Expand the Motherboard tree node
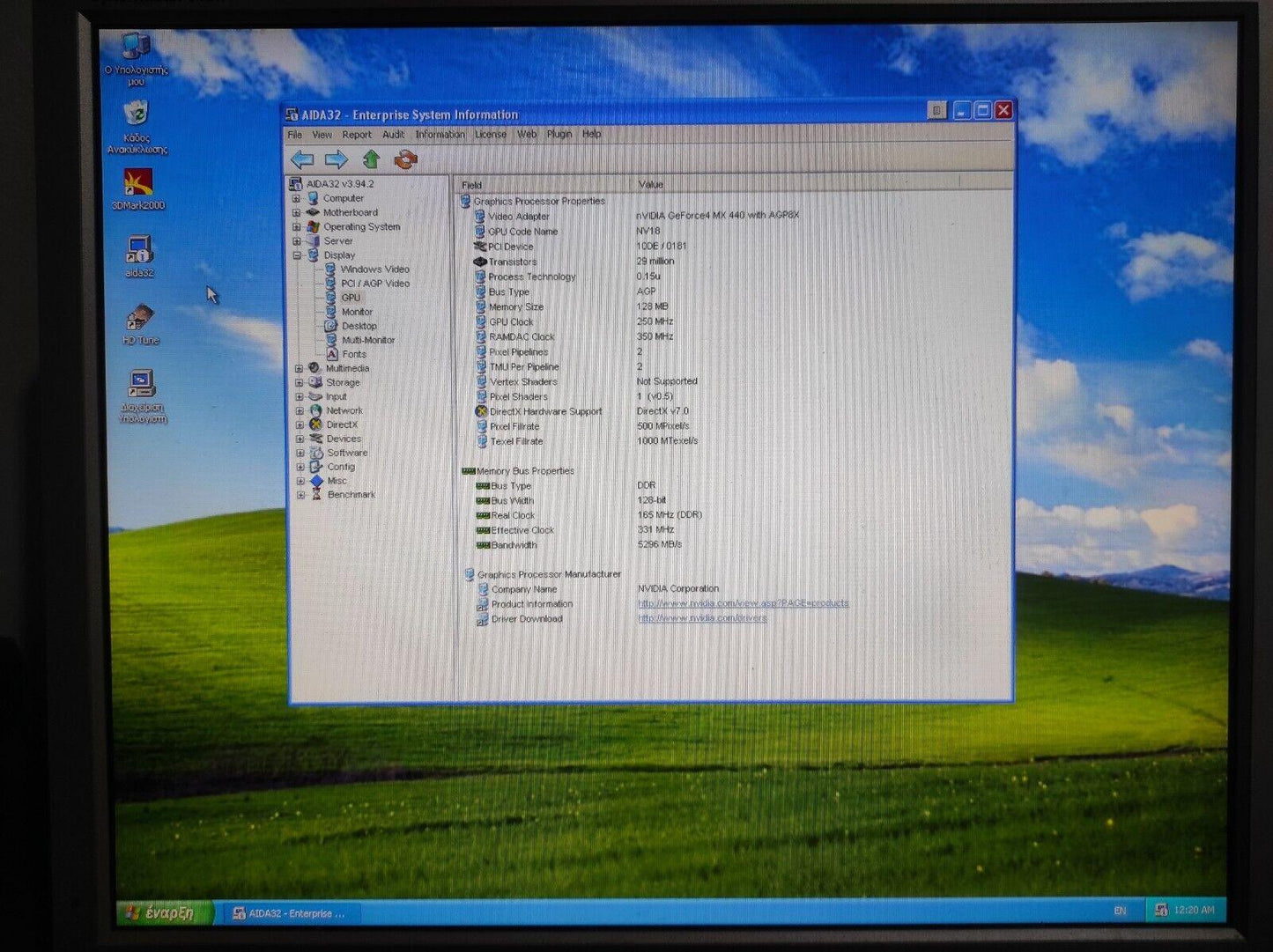 tap(297, 212)
